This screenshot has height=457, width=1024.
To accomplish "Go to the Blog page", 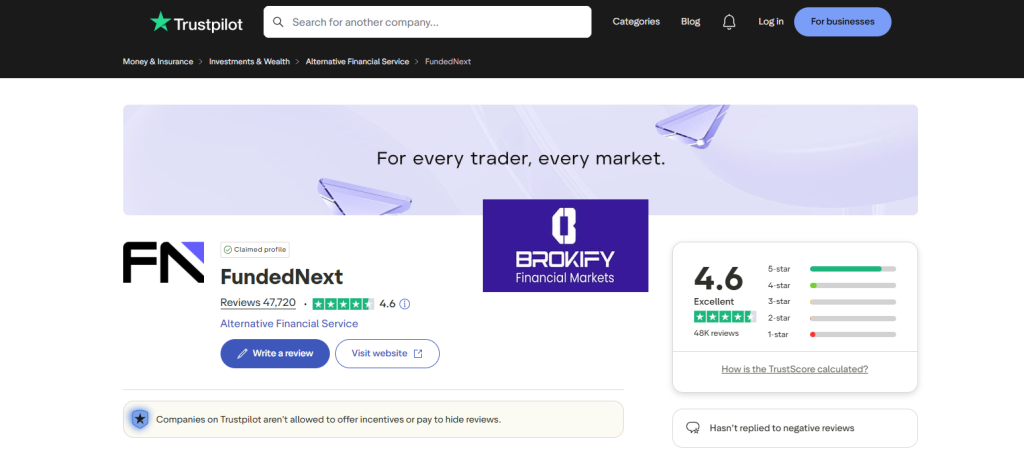I will pos(690,21).
